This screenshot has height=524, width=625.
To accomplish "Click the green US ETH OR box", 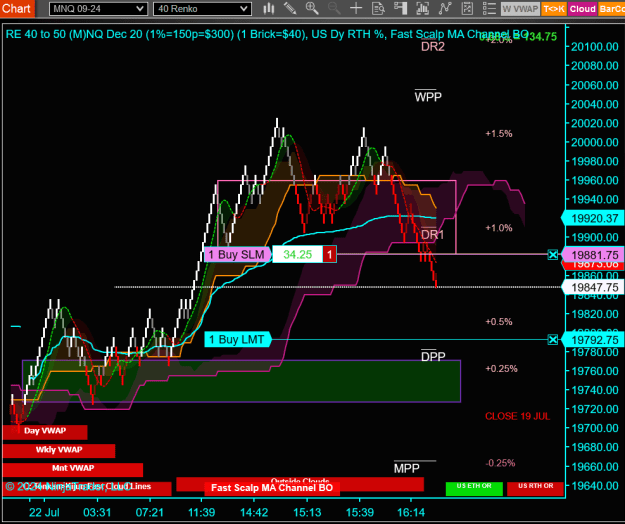I will 474,489.
